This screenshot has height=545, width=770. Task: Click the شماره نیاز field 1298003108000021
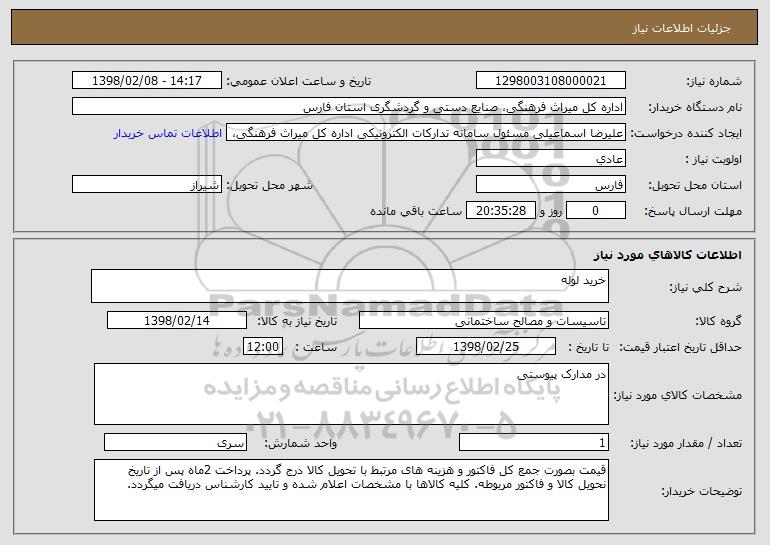click(550, 80)
